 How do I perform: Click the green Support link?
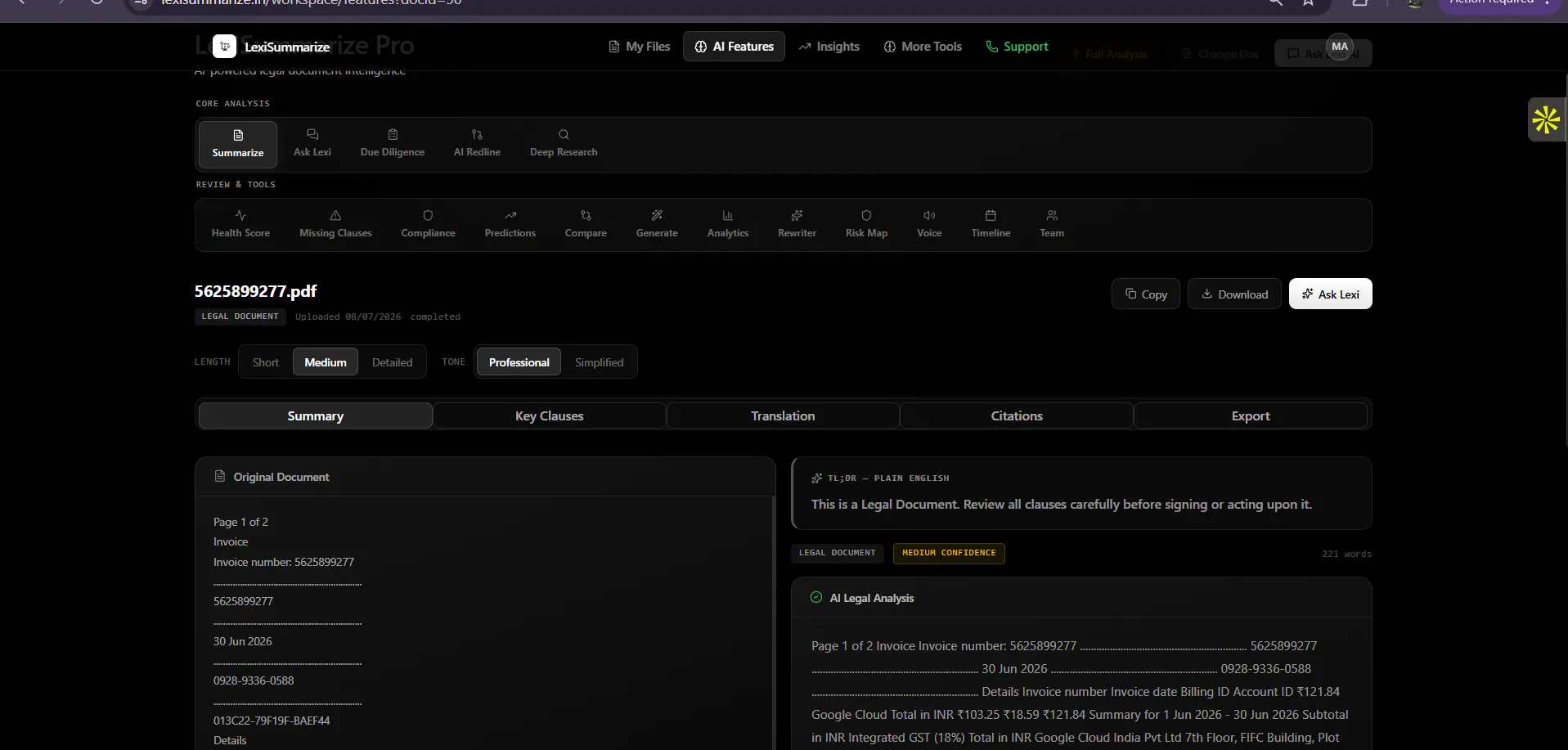pyautogui.click(x=1017, y=47)
